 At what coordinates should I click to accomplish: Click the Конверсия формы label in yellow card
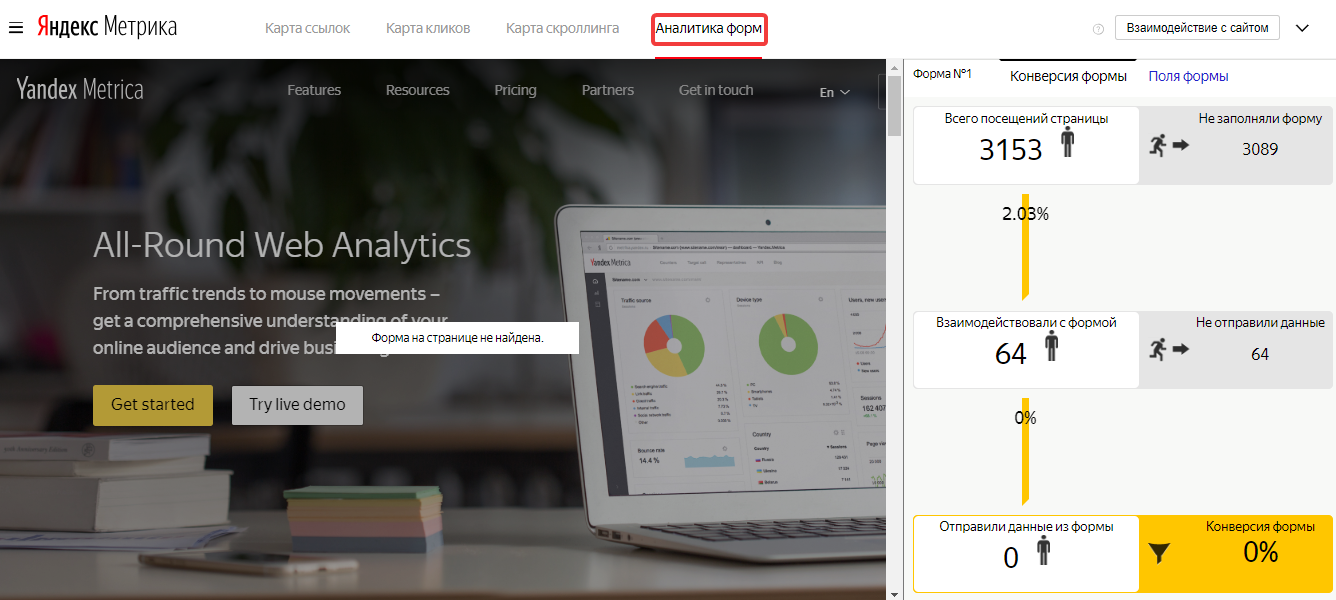tap(1260, 526)
